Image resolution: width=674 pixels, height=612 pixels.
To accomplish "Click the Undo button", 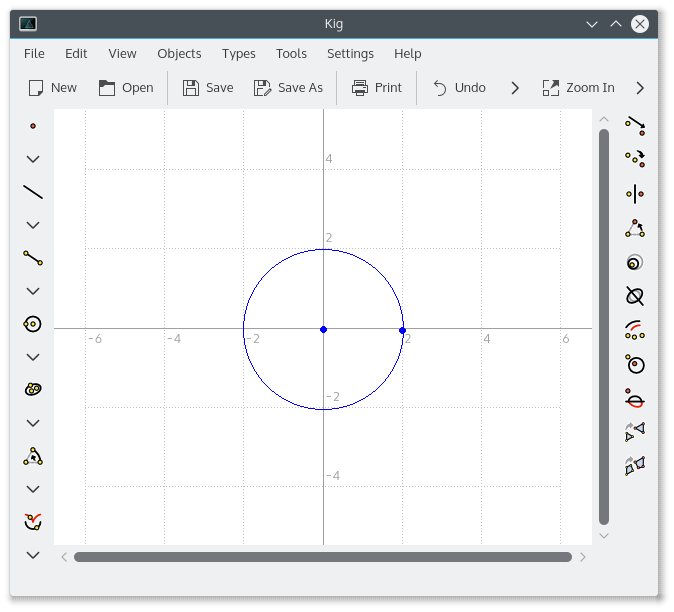I will 459,88.
